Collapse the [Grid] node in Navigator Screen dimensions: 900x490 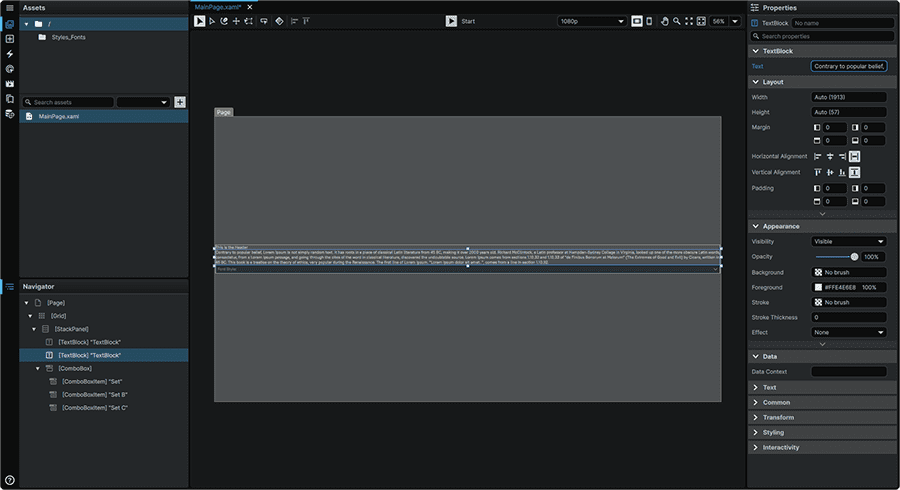[30, 316]
